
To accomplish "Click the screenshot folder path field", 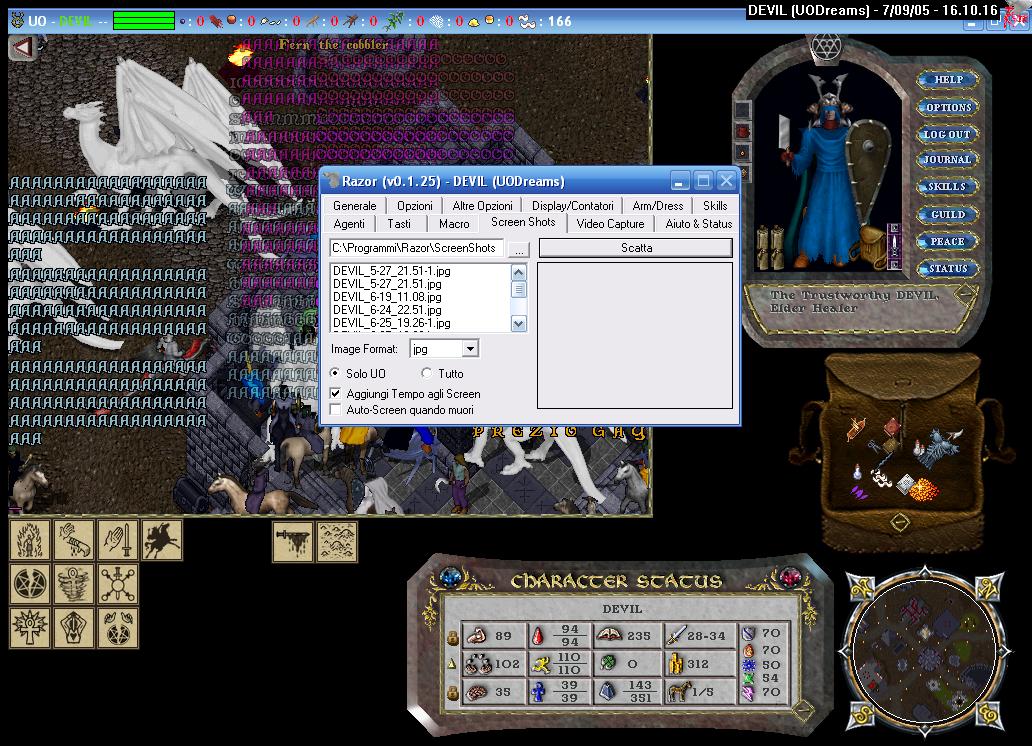I will tap(417, 248).
